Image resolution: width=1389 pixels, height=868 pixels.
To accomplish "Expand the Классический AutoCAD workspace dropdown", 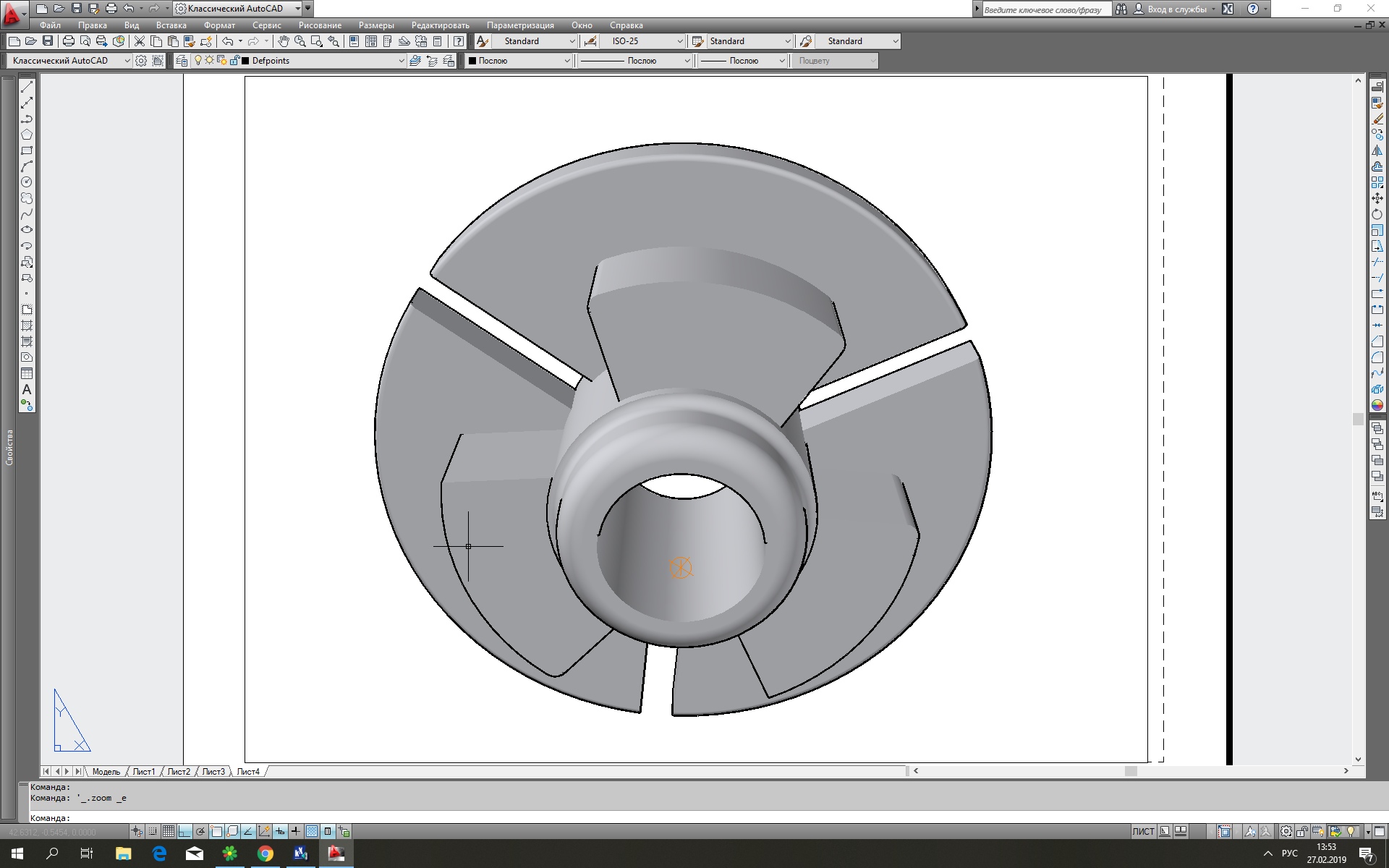I will coord(127,61).
